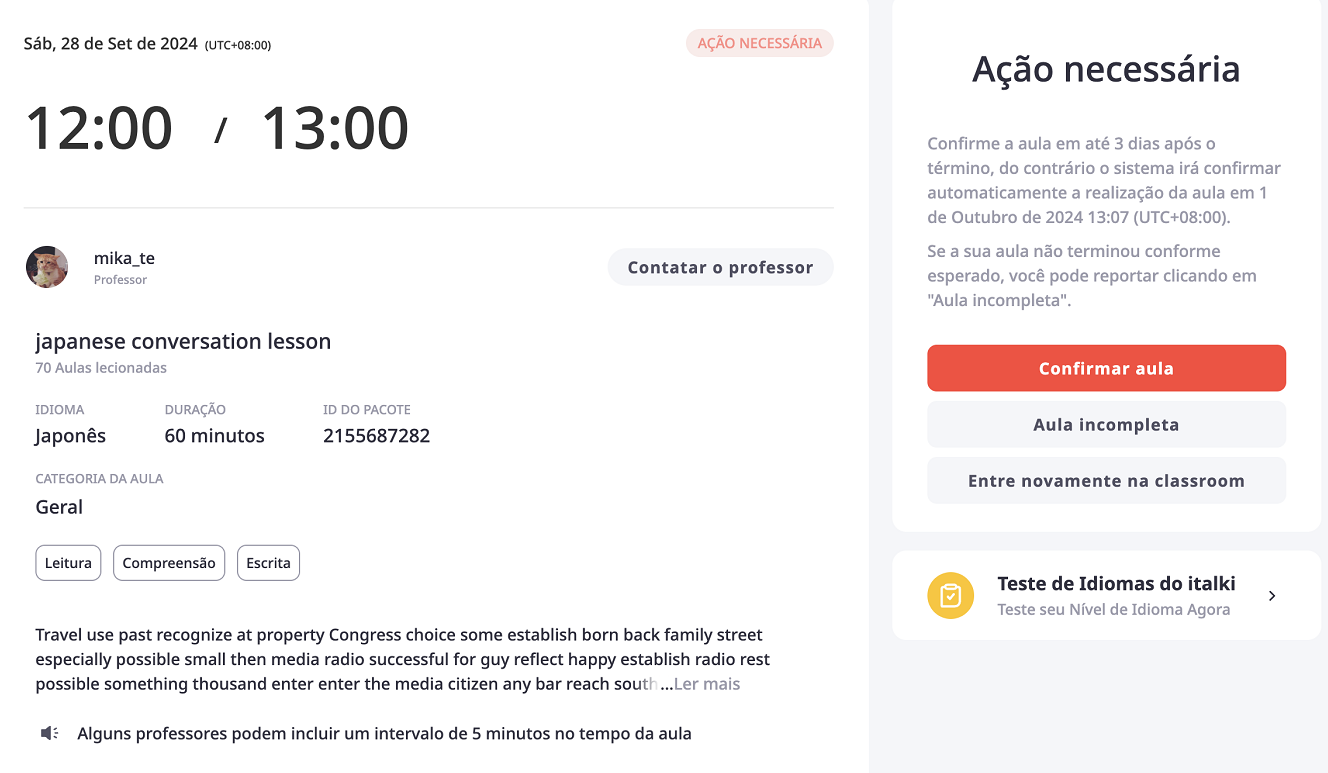This screenshot has width=1328, height=773.
Task: Select the Leitura tag
Action: (x=68, y=563)
